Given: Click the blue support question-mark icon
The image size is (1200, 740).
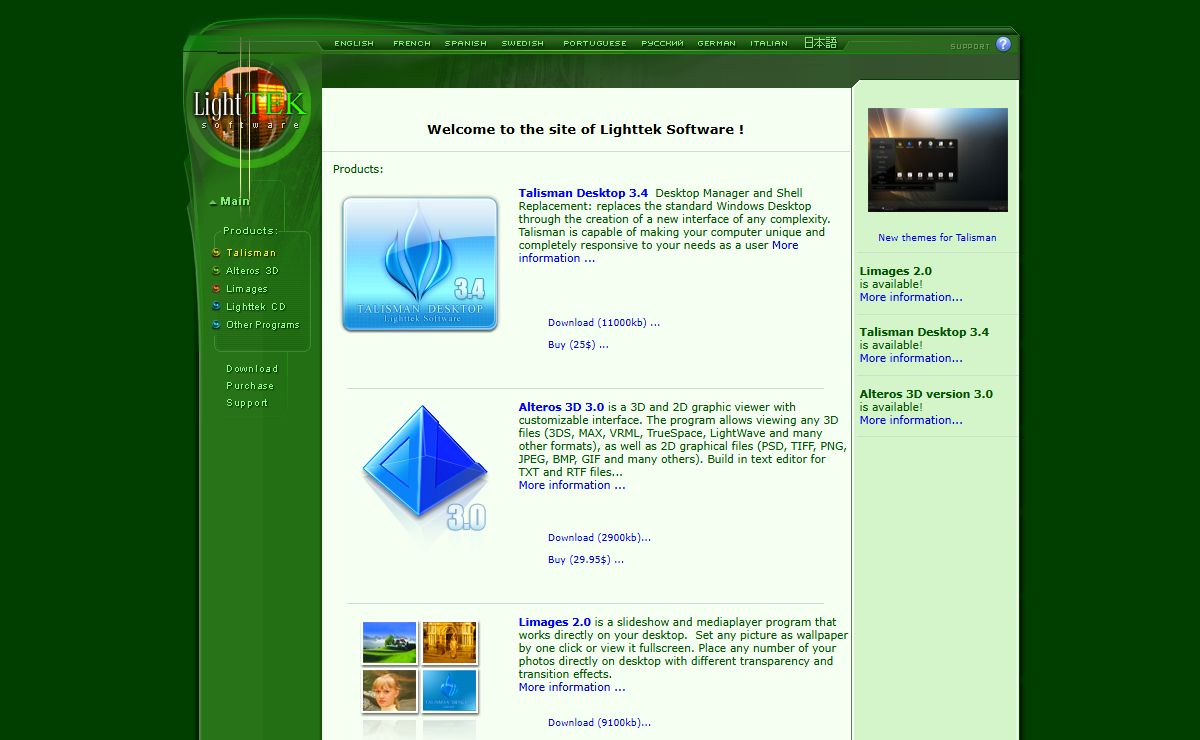Looking at the screenshot, I should 1003,44.
